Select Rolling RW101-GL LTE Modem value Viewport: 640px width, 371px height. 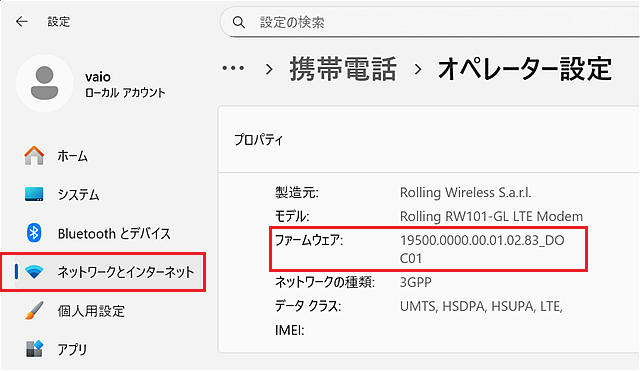click(x=491, y=216)
